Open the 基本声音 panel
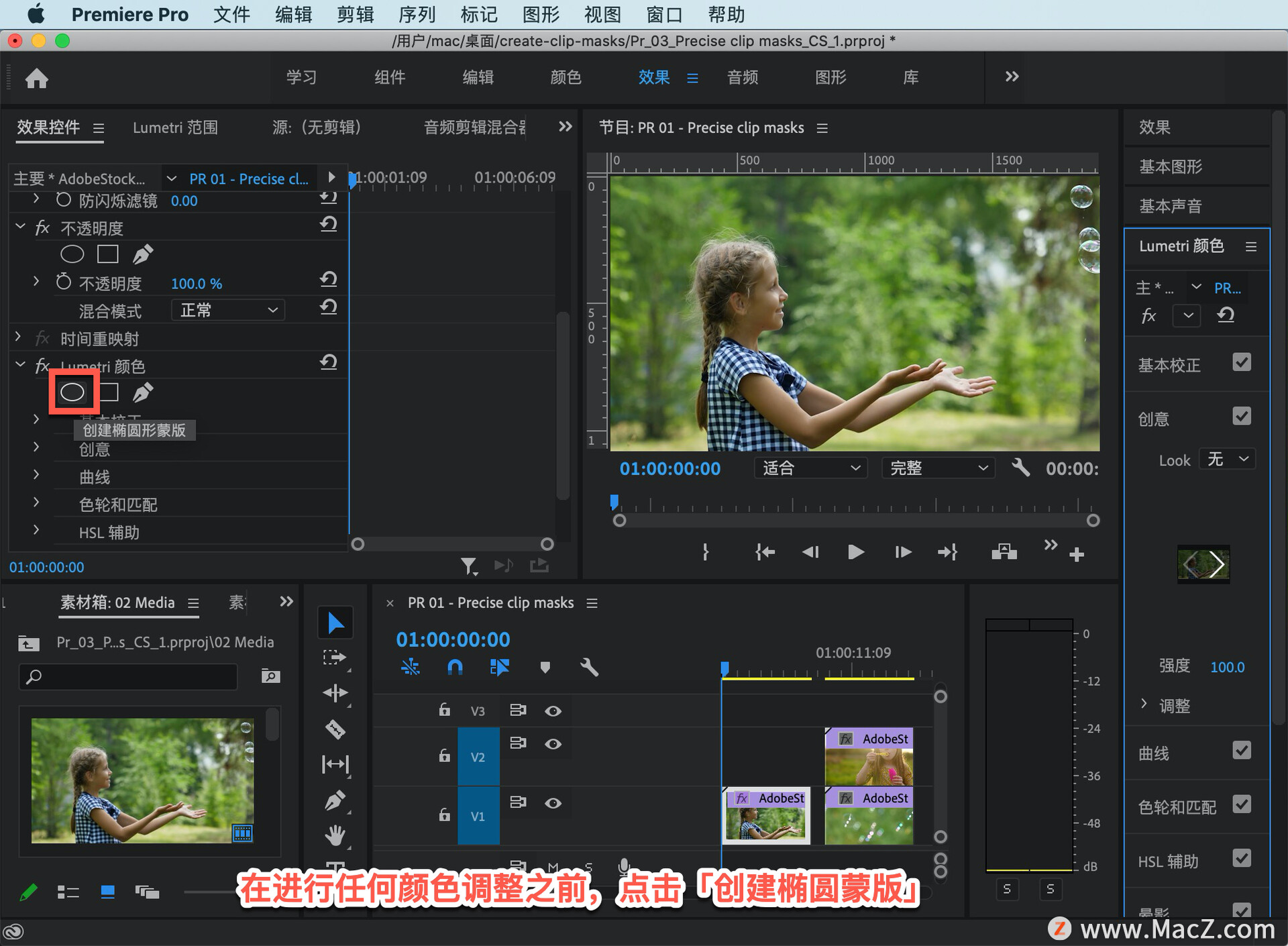 (1170, 206)
